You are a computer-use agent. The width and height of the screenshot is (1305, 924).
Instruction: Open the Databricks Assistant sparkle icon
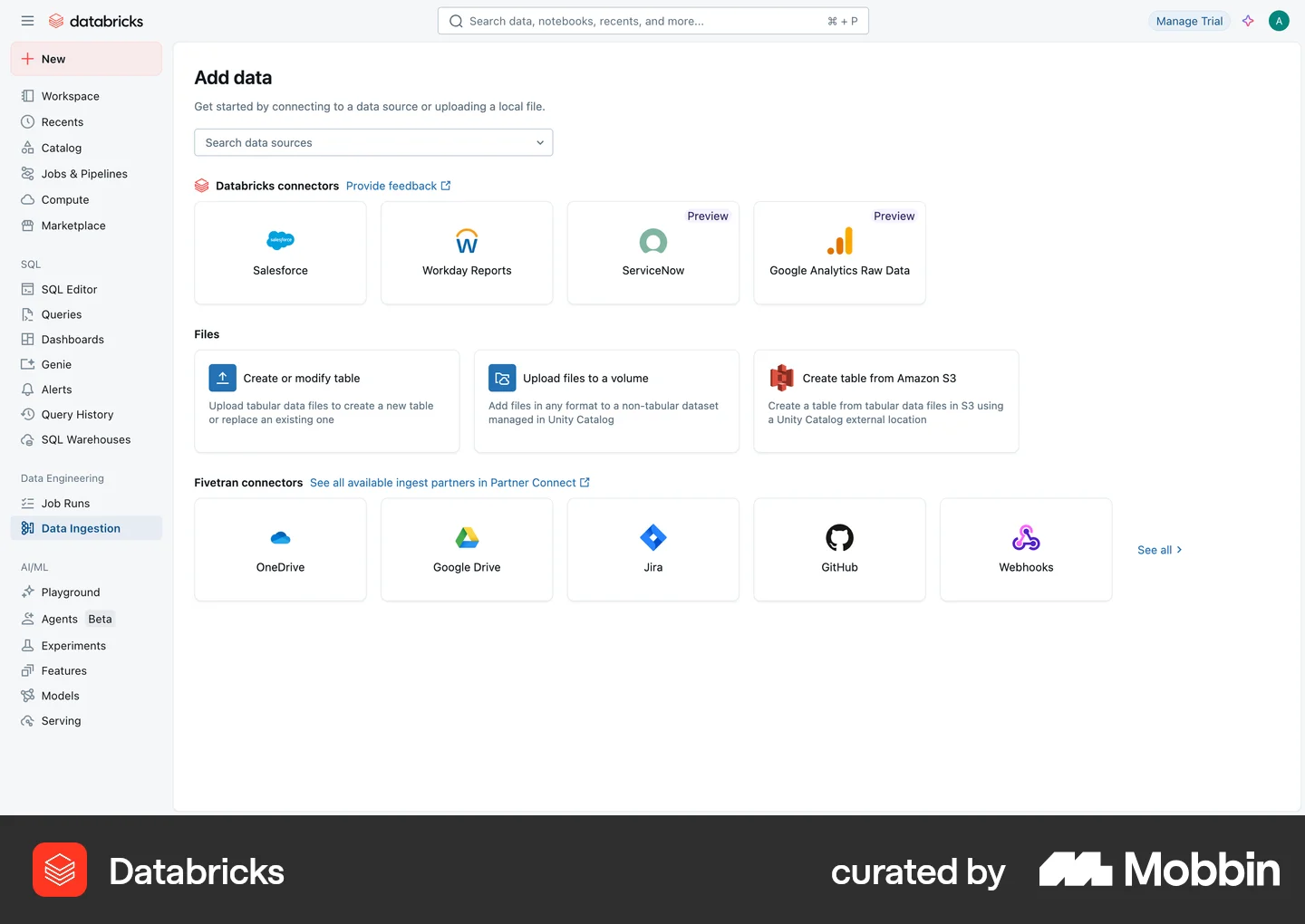(x=1248, y=21)
